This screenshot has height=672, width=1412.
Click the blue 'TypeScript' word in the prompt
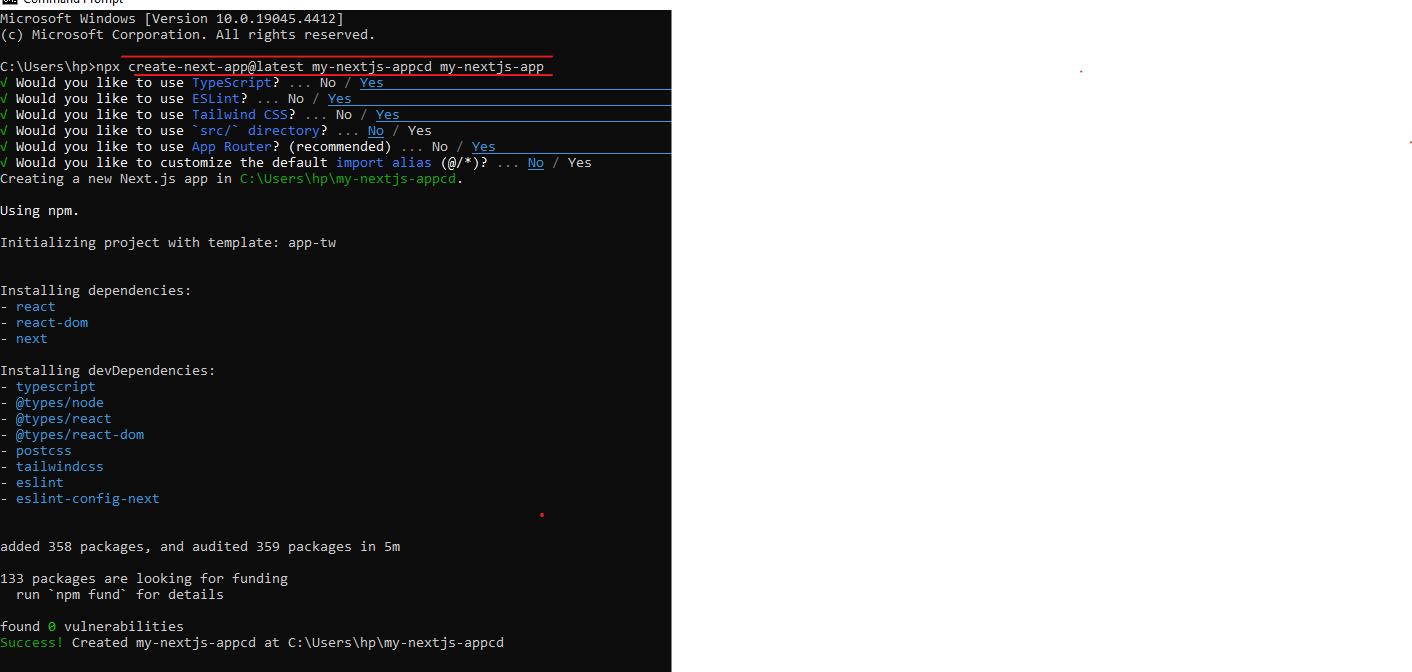[x=232, y=83]
